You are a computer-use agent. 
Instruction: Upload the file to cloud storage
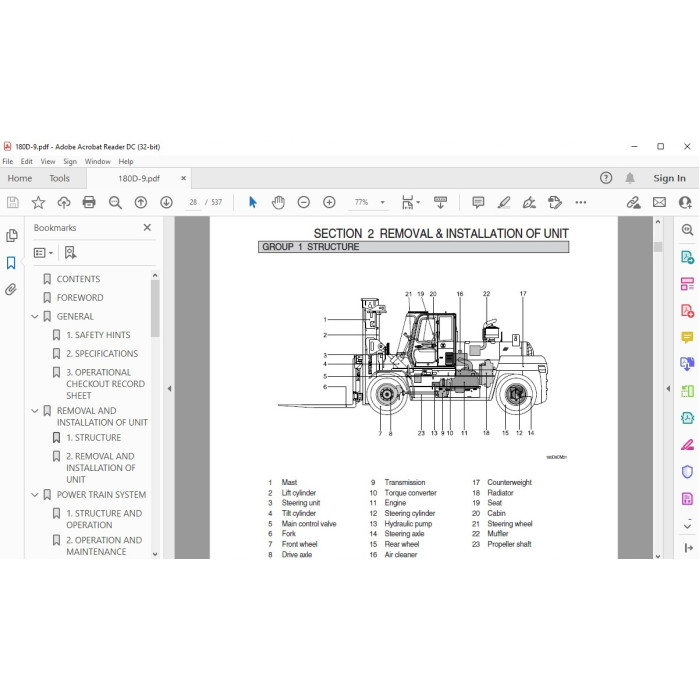[x=64, y=203]
